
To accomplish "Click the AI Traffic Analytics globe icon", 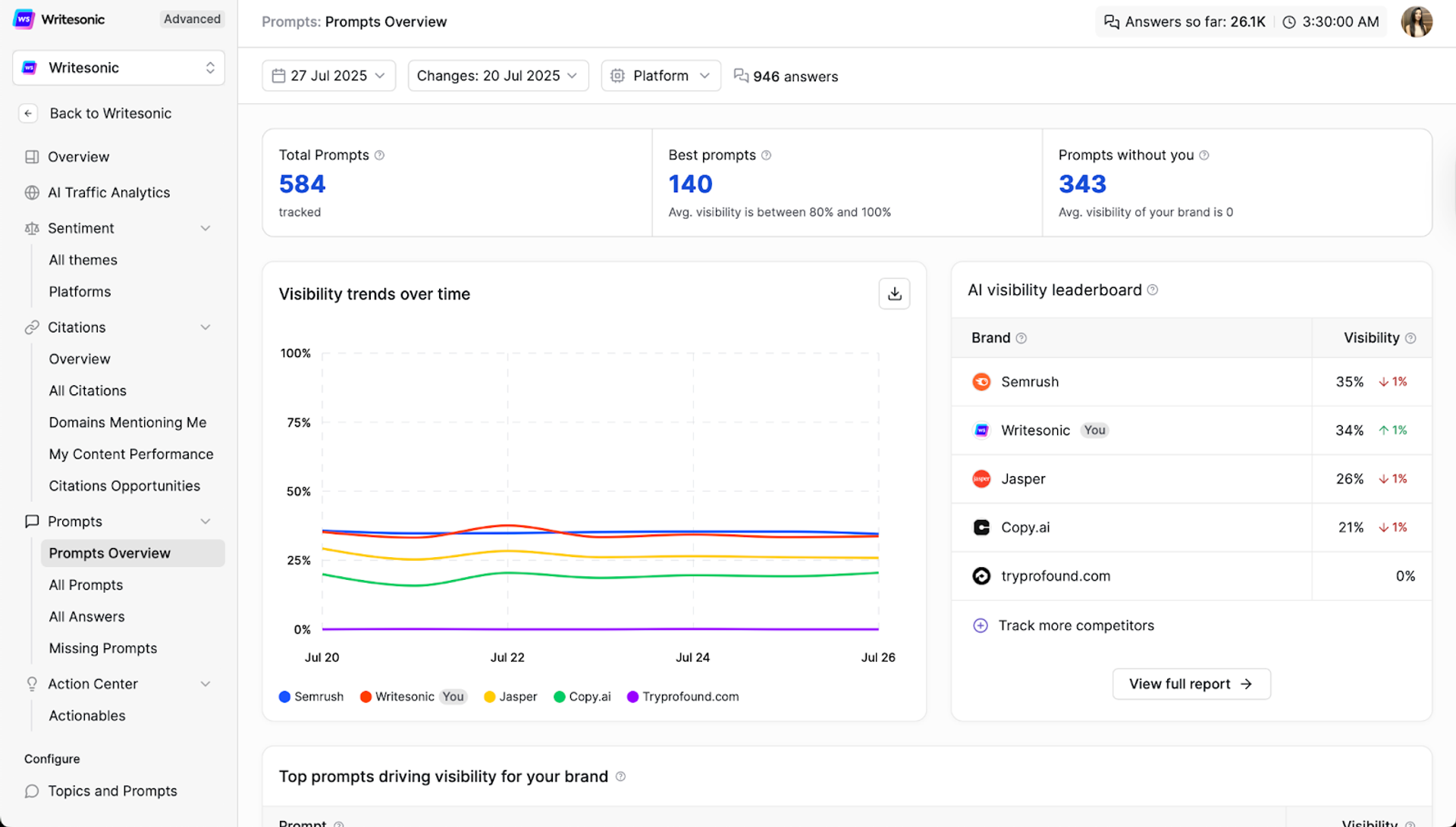I will pos(32,193).
